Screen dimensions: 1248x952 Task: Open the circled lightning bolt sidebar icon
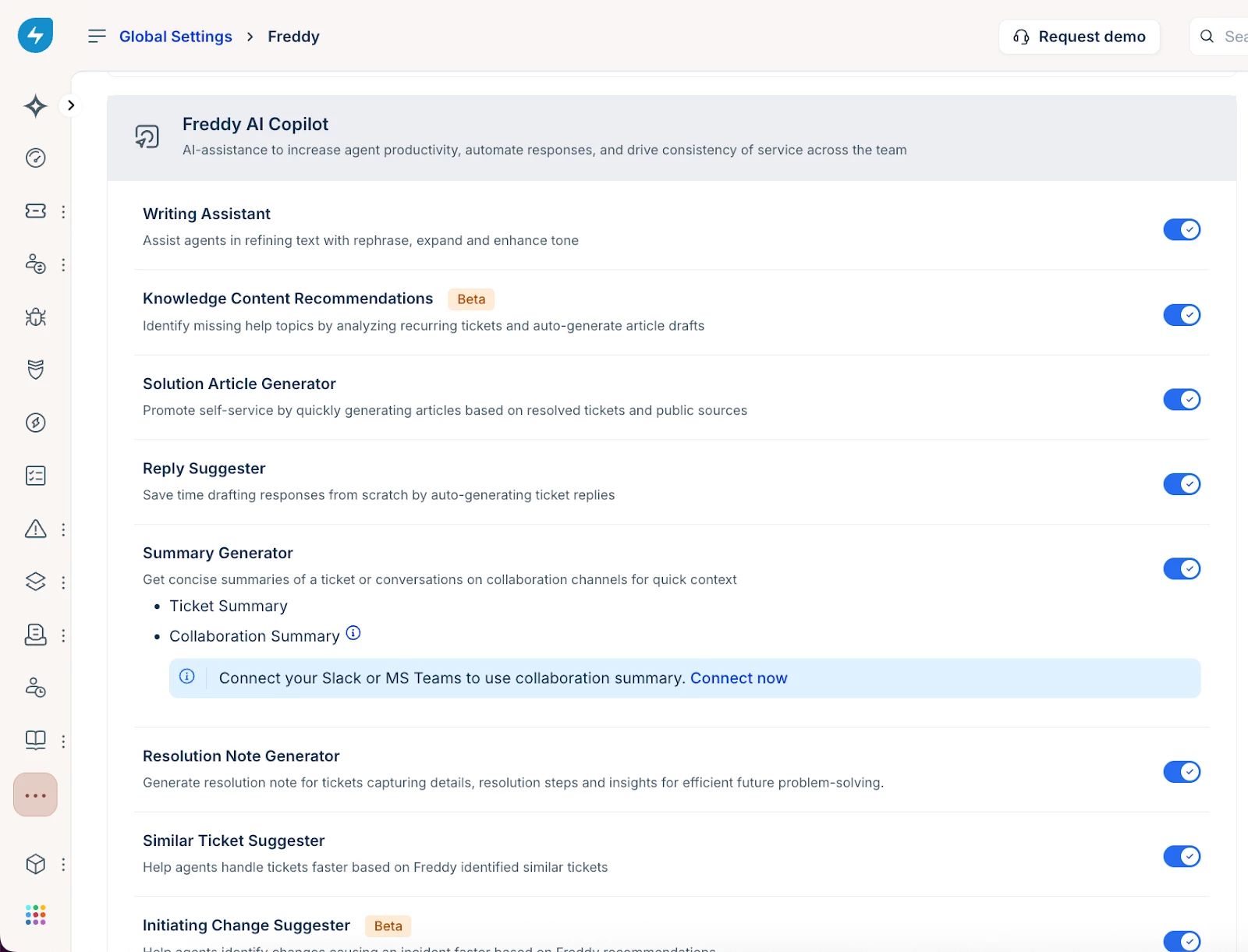(35, 423)
